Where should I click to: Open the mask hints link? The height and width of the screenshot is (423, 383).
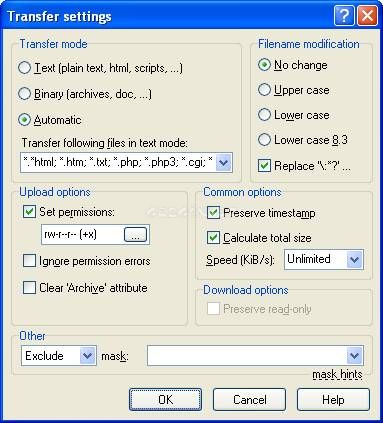pos(337,375)
